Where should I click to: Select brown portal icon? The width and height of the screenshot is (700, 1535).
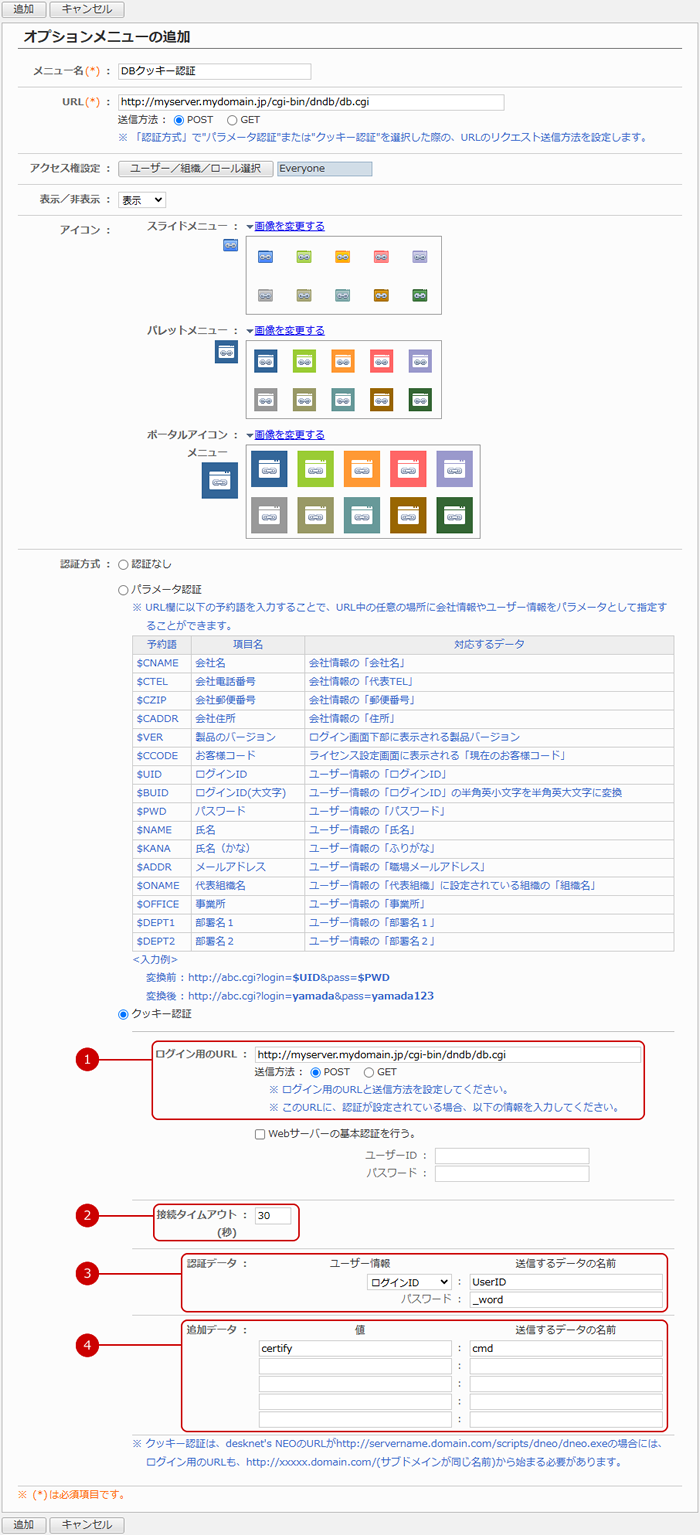tap(408, 515)
